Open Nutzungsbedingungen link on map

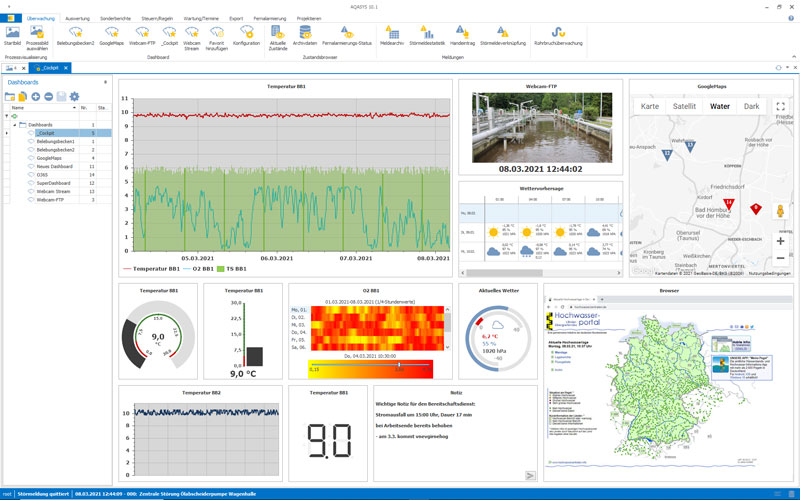tap(769, 273)
